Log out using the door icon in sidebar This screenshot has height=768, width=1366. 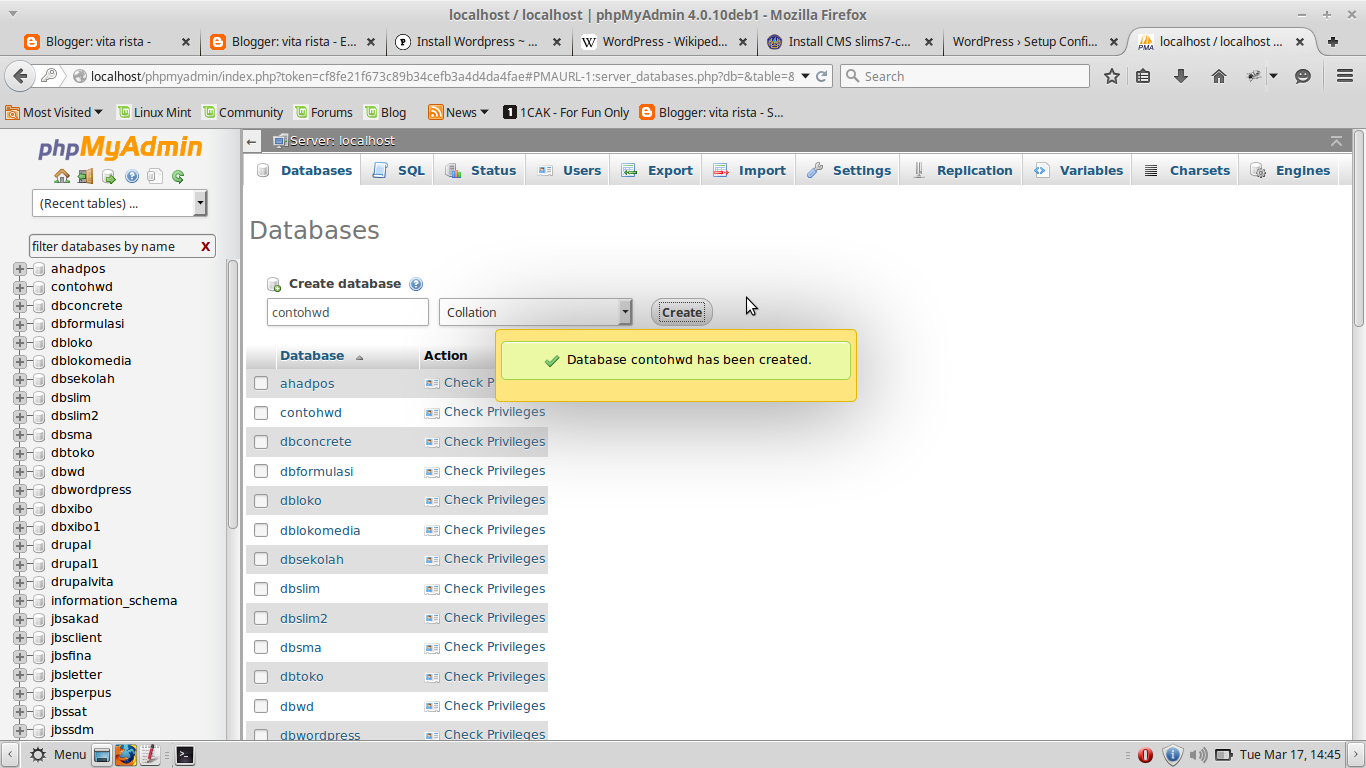coord(85,176)
